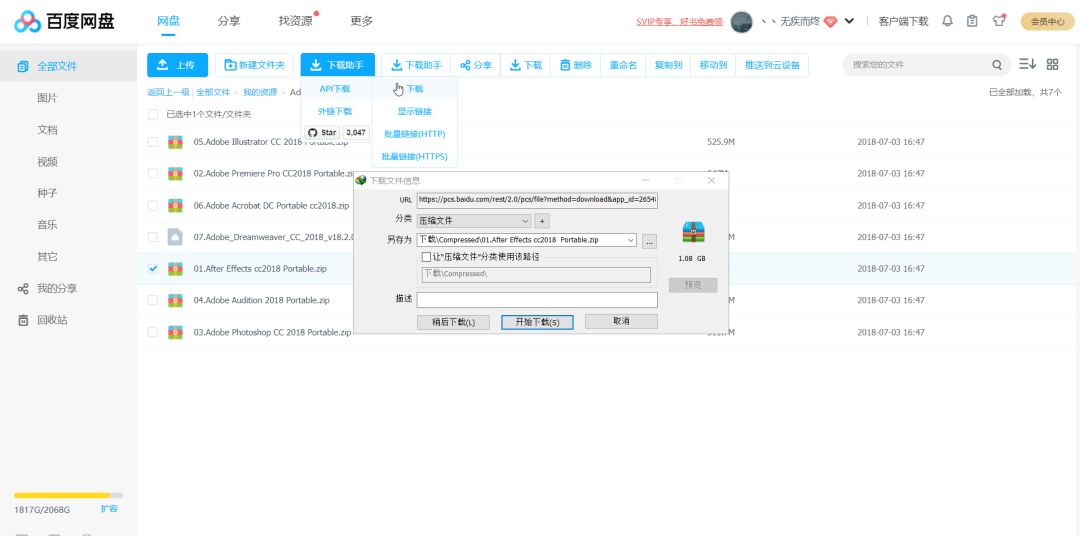This screenshot has height=536, width=1080.
Task: Click 新建文件夹 new folder button
Action: tap(254, 65)
